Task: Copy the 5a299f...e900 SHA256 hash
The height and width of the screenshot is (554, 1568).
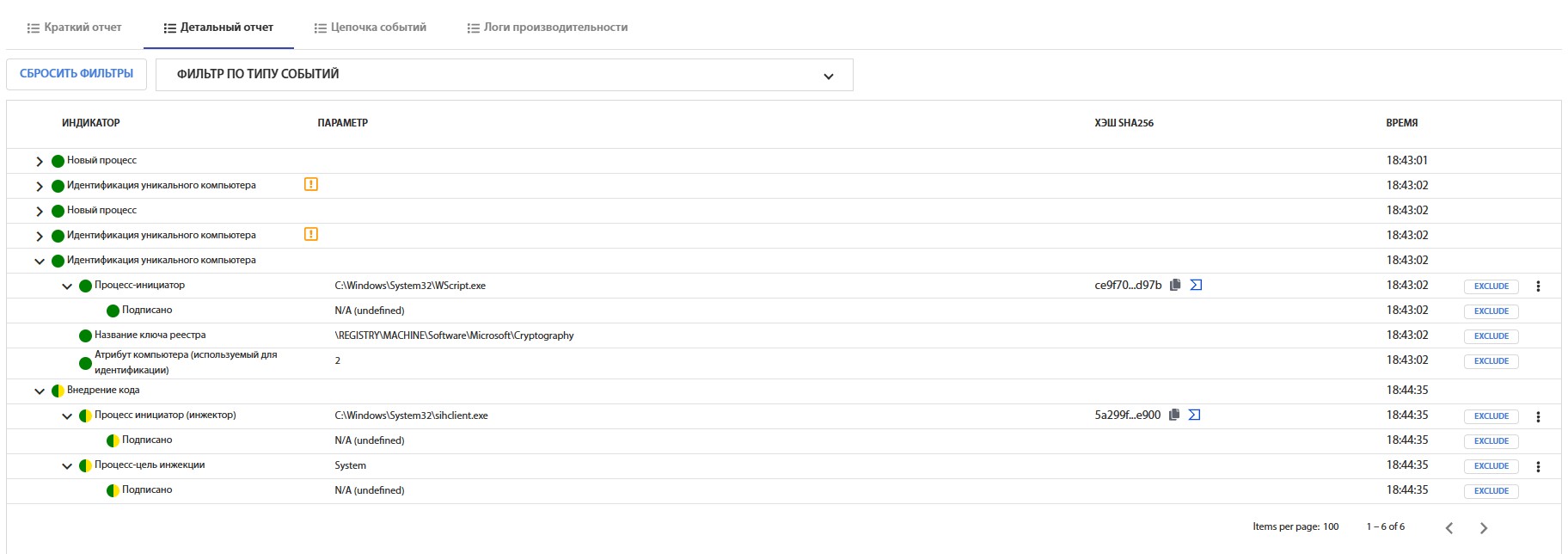Action: tap(1173, 415)
